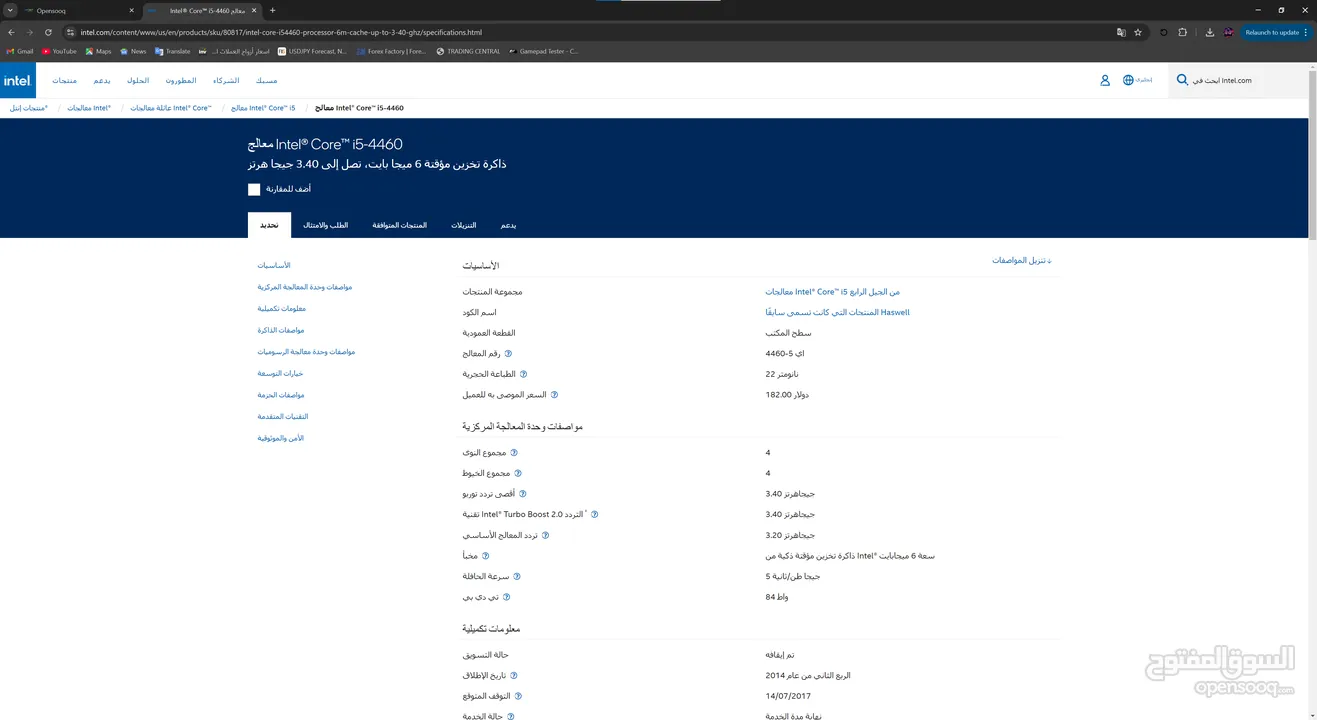This screenshot has height=720, width=1317.
Task: Jump to الأمن والموثوقية in sidebar
Action: (281, 438)
